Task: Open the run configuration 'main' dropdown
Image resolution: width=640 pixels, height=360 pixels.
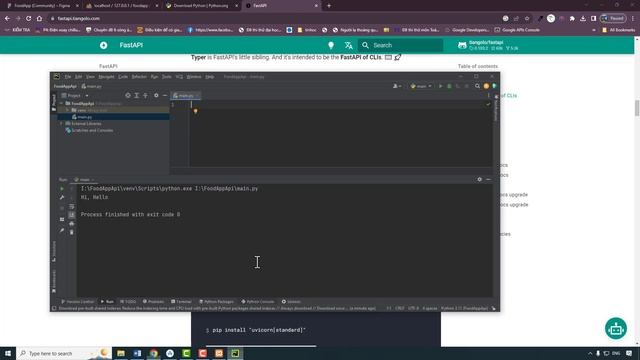Action: pos(421,86)
